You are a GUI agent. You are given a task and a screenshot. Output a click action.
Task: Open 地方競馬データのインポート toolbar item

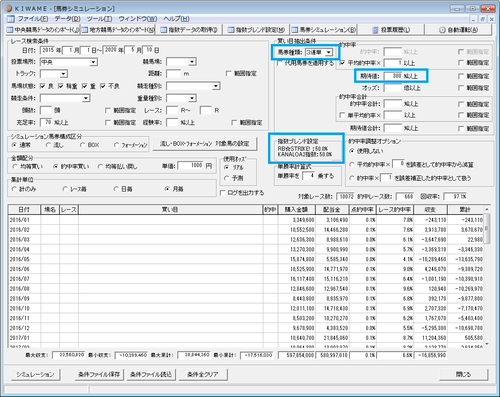[x=118, y=30]
